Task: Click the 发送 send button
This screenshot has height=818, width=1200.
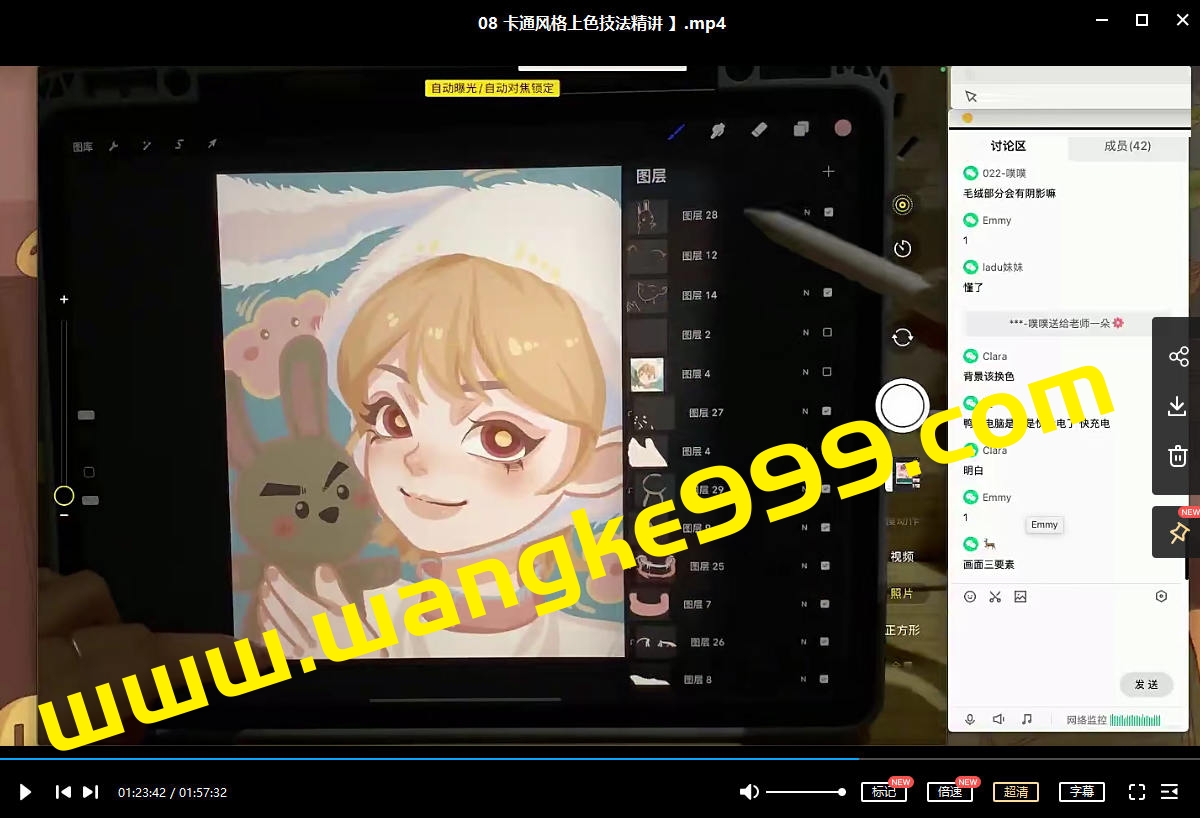Action: [x=1146, y=685]
